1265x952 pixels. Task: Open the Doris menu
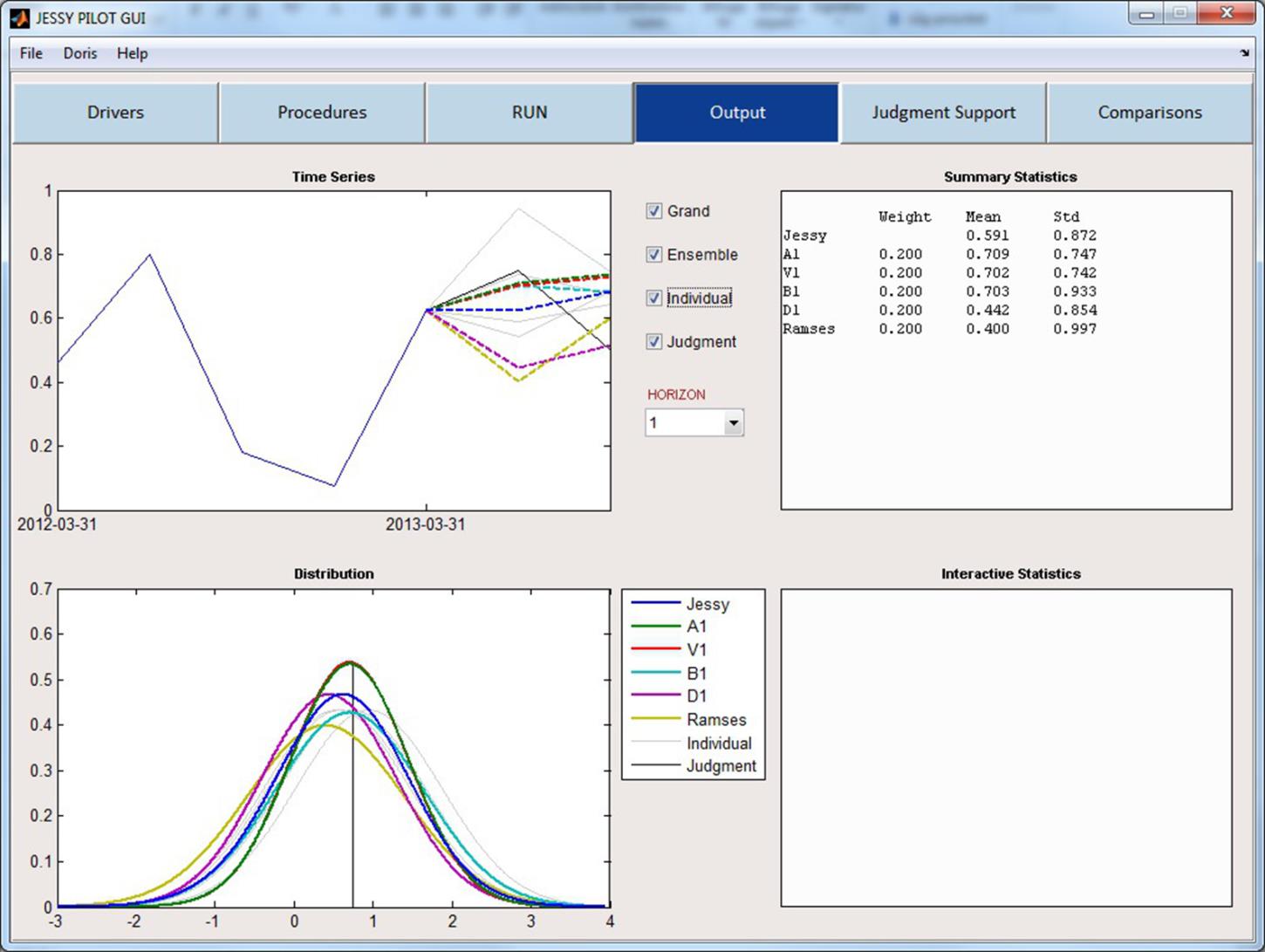pos(80,53)
